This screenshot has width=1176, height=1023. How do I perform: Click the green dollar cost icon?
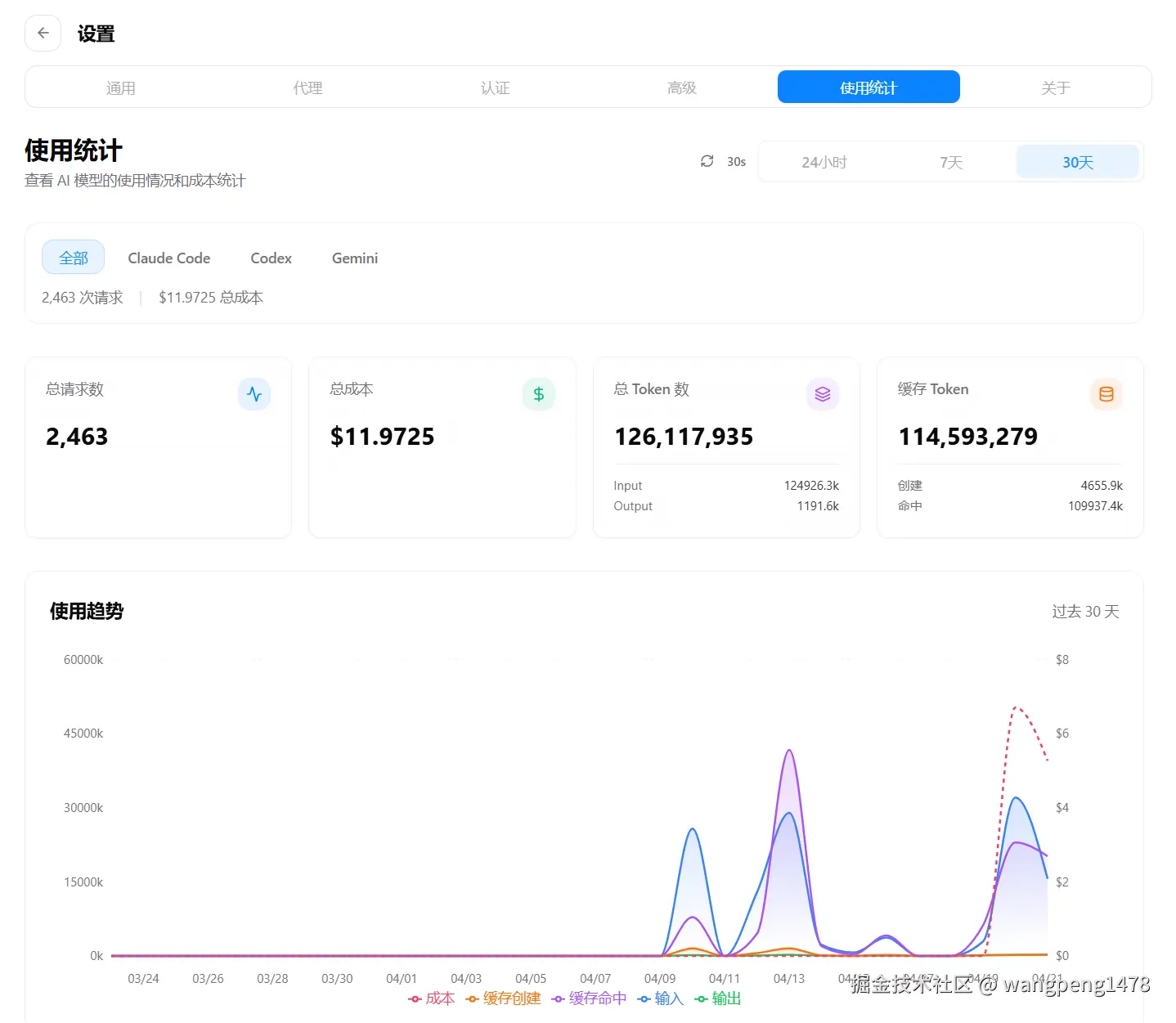click(x=538, y=394)
